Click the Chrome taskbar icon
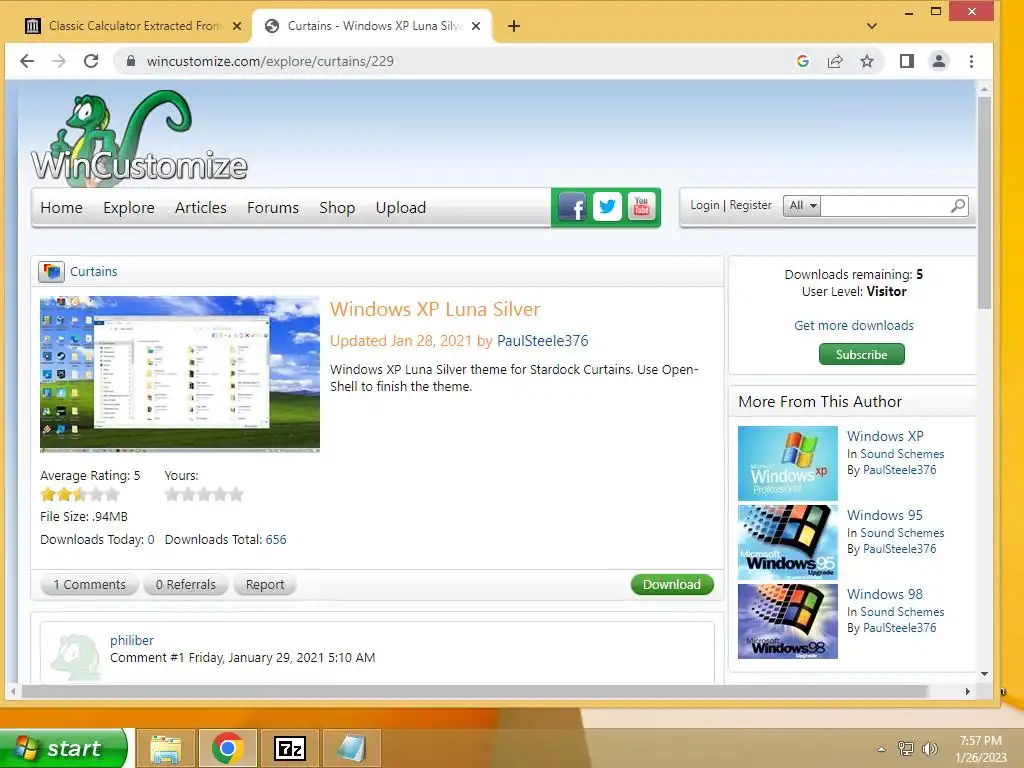 tap(228, 748)
